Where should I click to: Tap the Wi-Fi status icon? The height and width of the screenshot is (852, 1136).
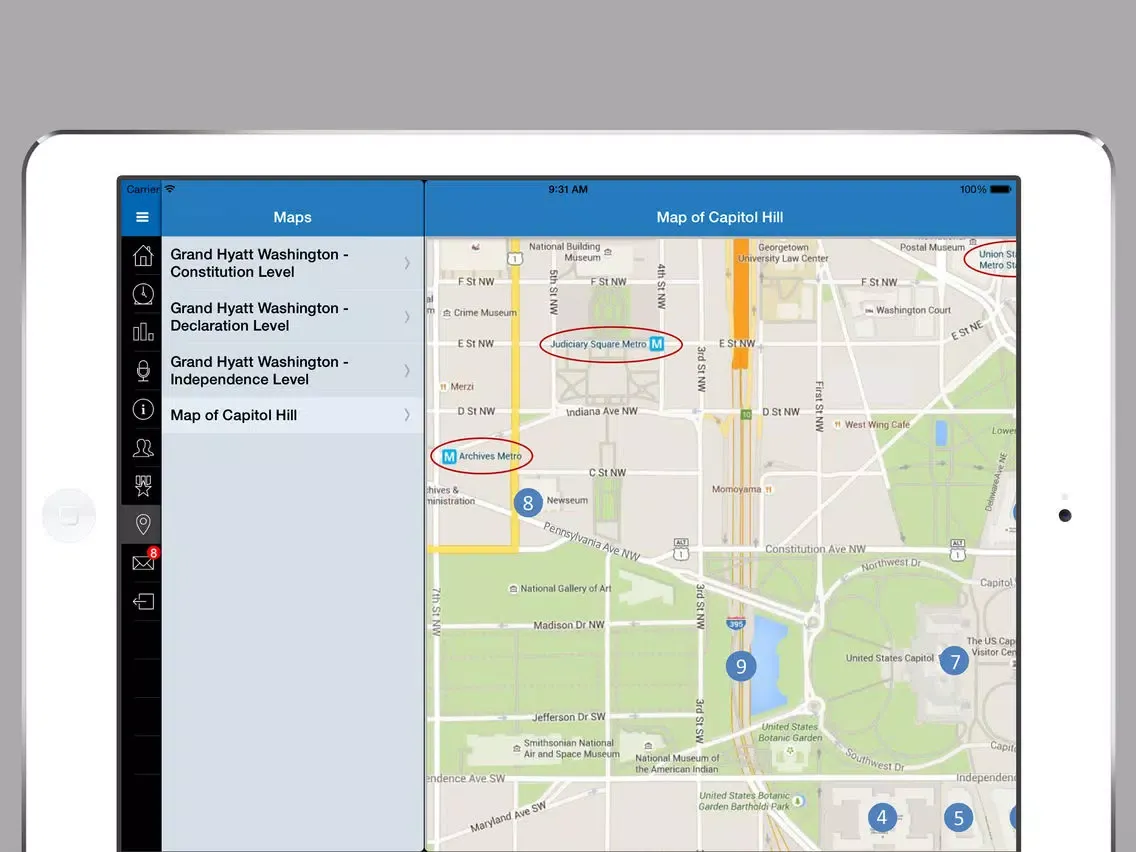coord(170,189)
